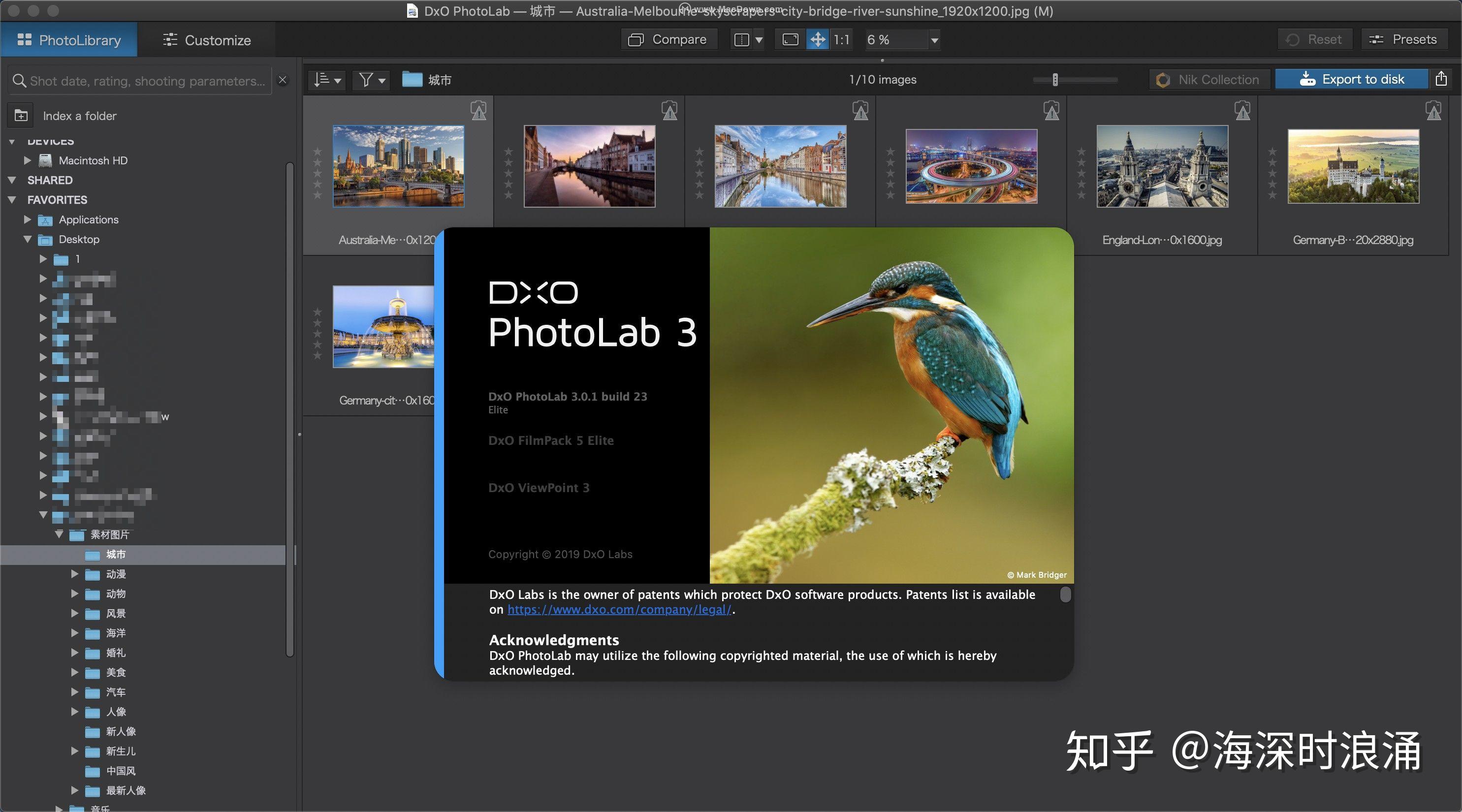The width and height of the screenshot is (1462, 812).
Task: Click the About dialog text scrollbar
Action: [1065, 594]
